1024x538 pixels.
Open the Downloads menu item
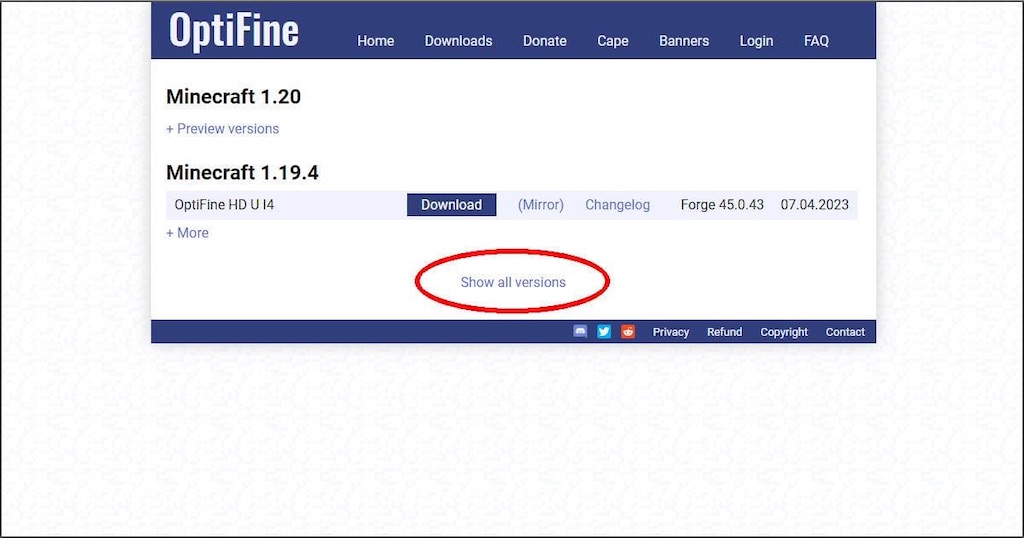[458, 40]
